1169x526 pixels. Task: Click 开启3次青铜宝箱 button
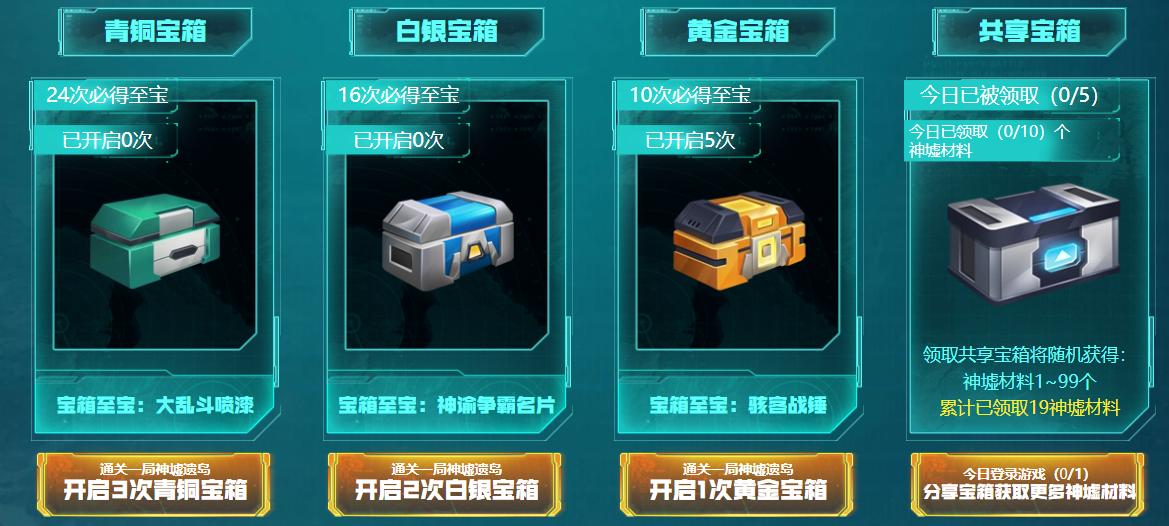point(154,484)
